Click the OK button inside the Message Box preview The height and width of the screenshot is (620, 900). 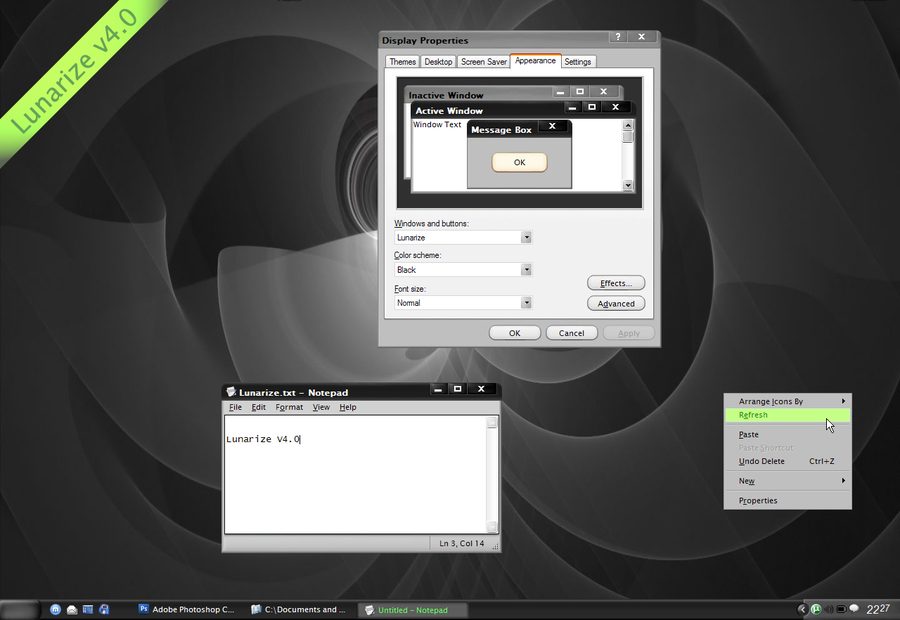(519, 162)
